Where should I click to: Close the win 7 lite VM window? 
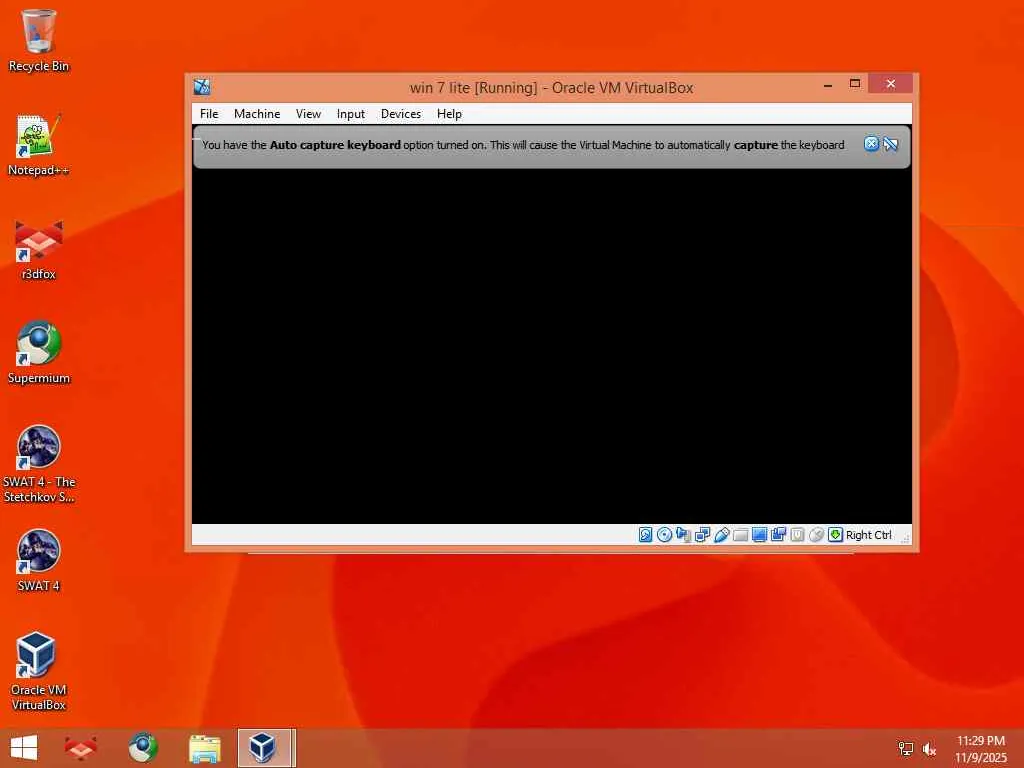point(890,84)
